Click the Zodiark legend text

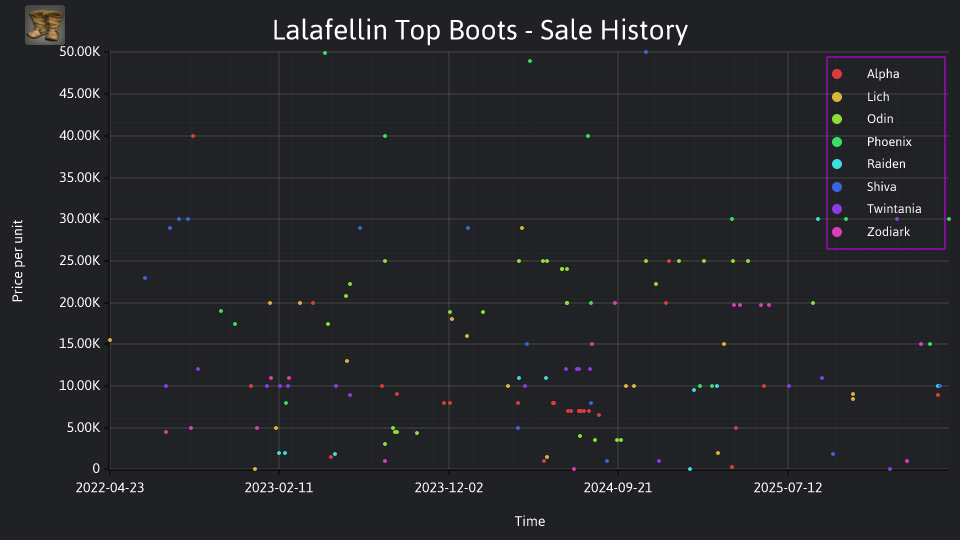click(888, 232)
